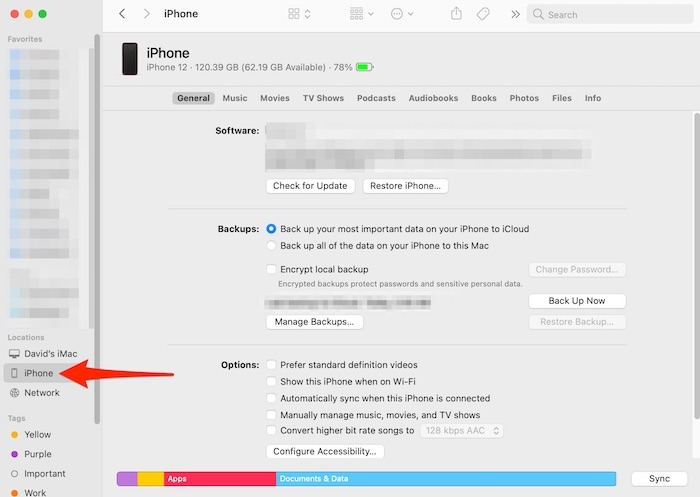Go forward with the right chevron
Image resolution: width=700 pixels, height=497 pixels.
pyautogui.click(x=146, y=14)
